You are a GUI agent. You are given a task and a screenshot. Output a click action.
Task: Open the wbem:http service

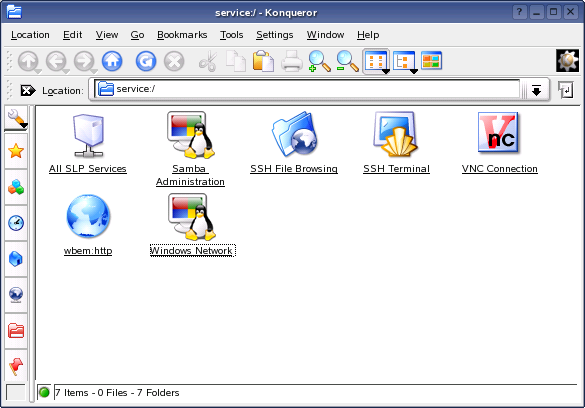point(88,225)
